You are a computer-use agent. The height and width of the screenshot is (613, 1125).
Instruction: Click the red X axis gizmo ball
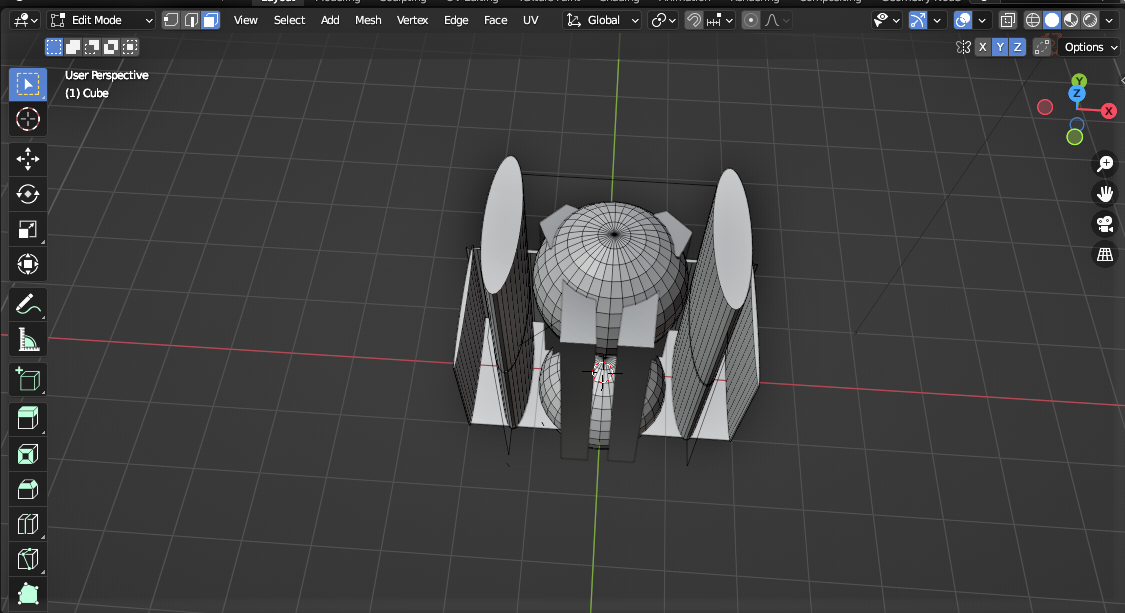[1108, 111]
